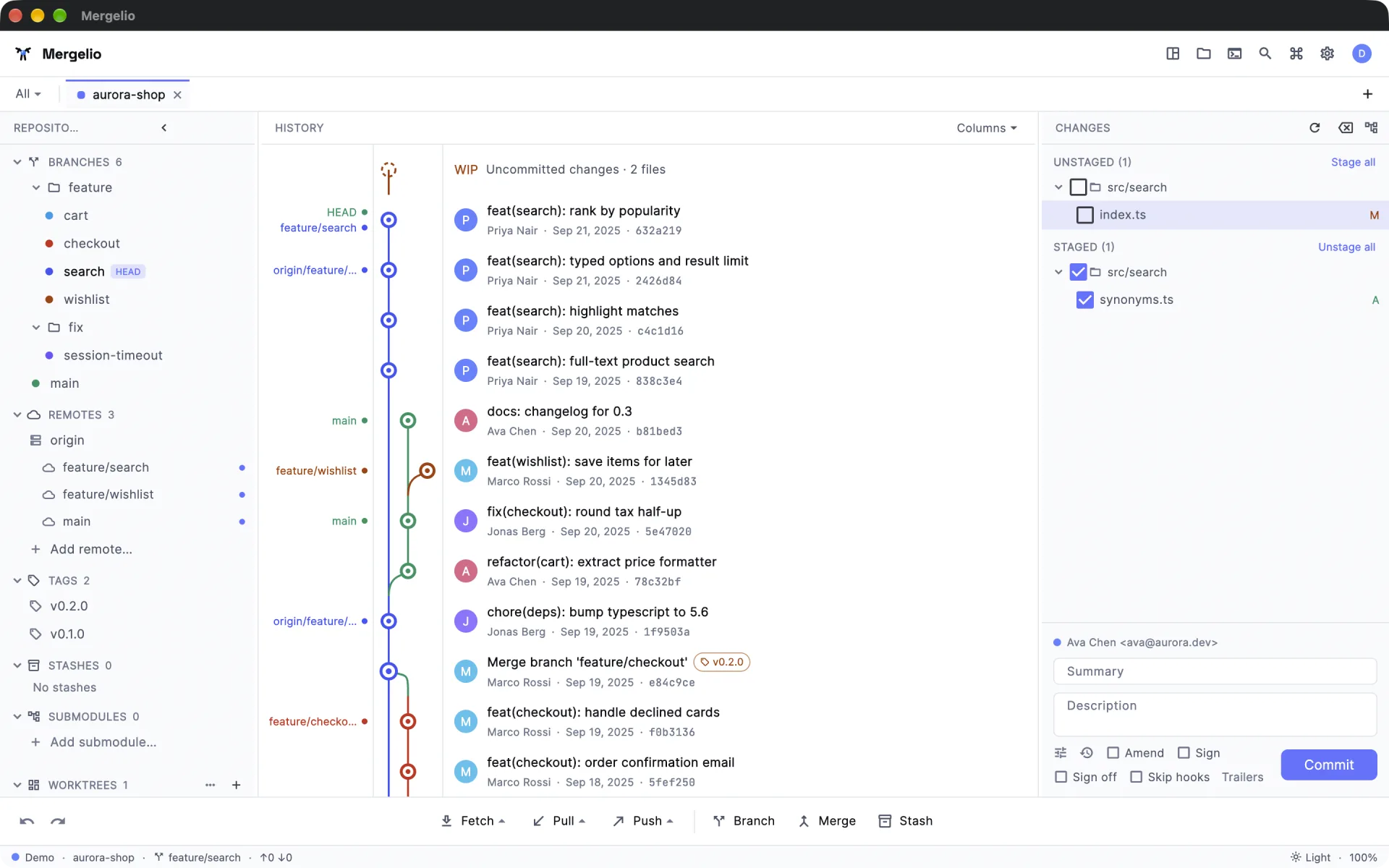The width and height of the screenshot is (1389, 868).
Task: Refresh the Changes panel
Action: [x=1314, y=128]
